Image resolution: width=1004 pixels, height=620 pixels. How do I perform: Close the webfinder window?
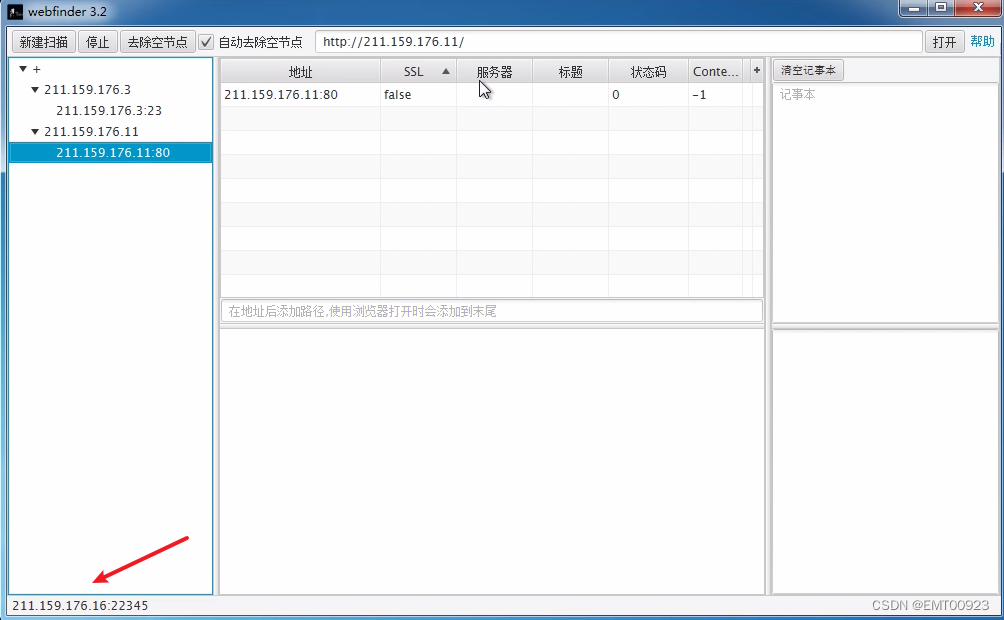coord(978,8)
